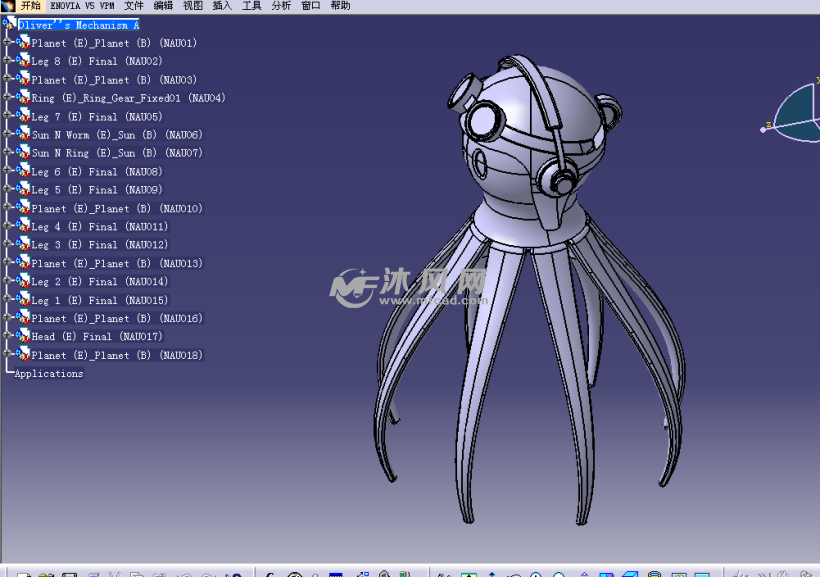
Task: Click the part icon beside Head (NAU017)
Action: (x=23, y=336)
